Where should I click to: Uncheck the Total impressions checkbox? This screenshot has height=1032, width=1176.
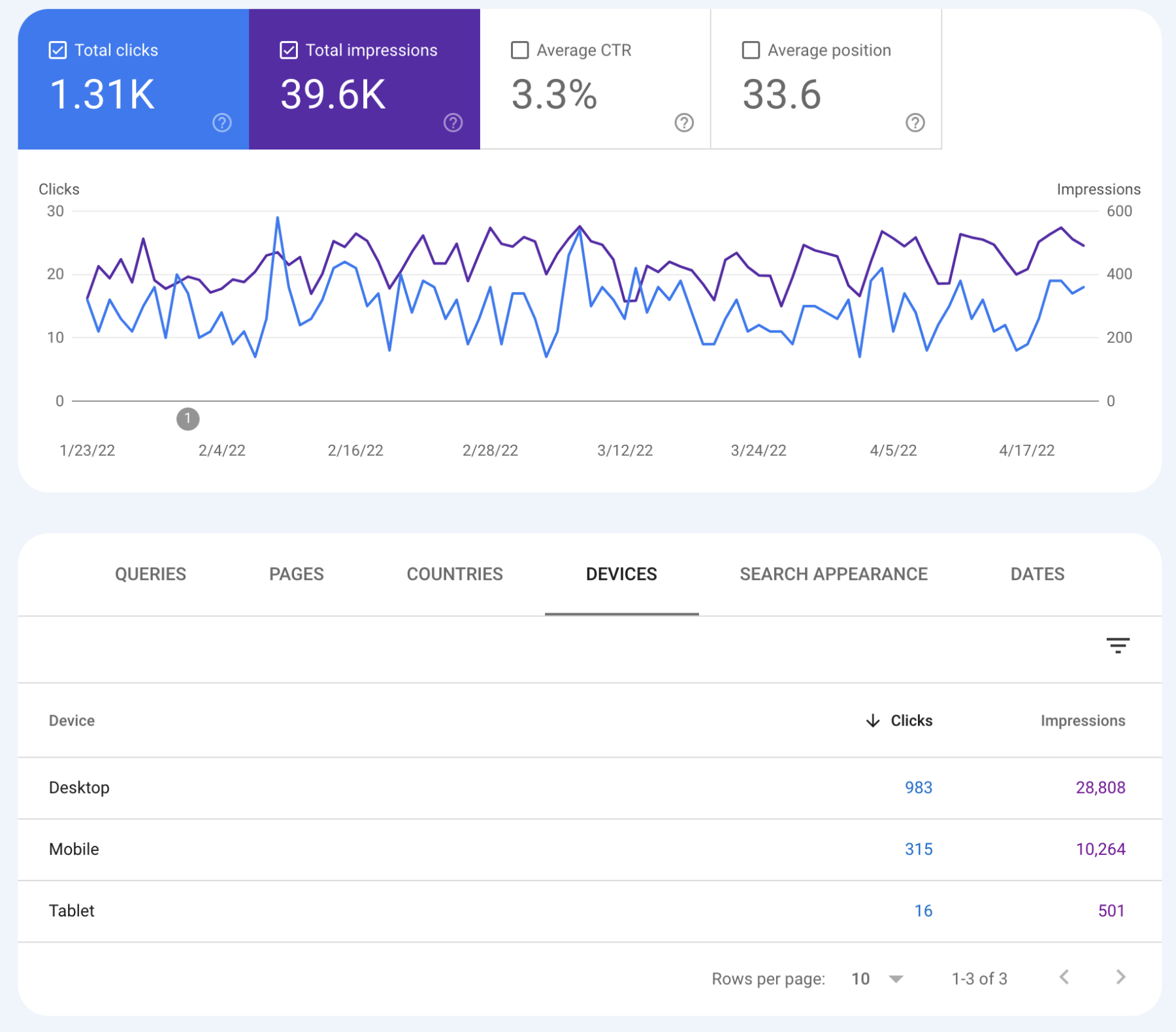point(289,50)
